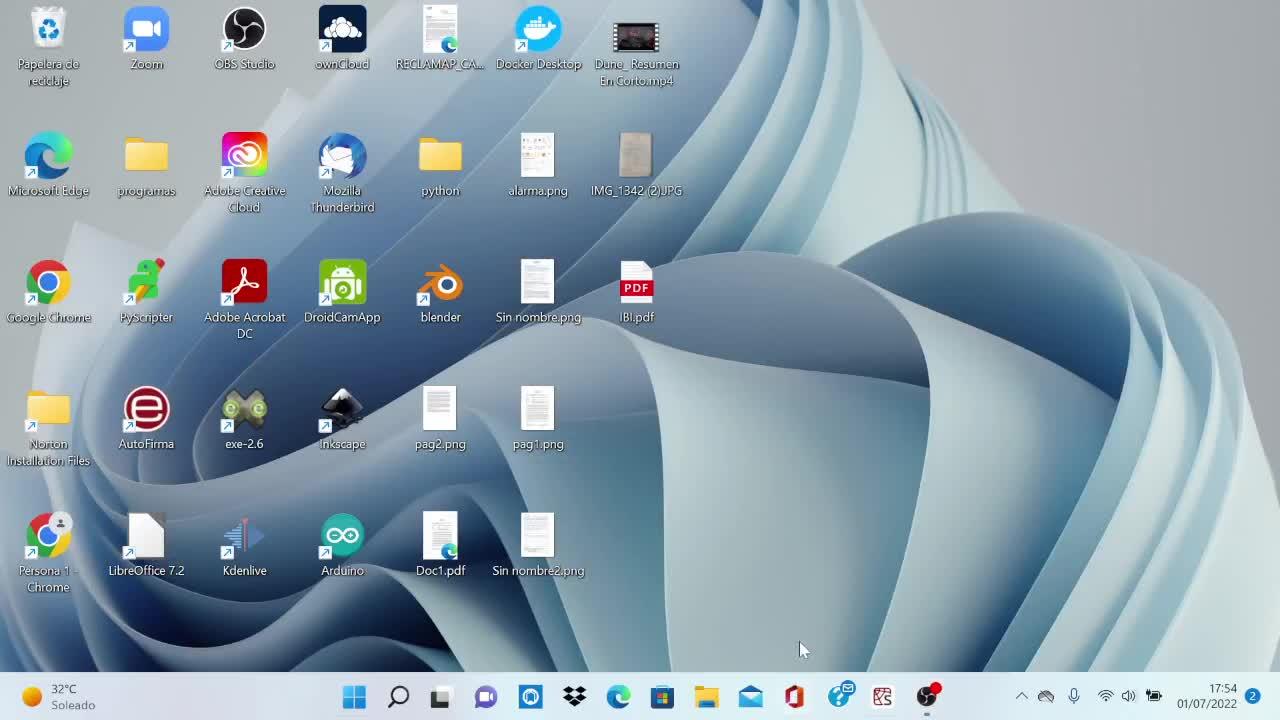
Task: Open Dropbox from the taskbar
Action: point(574,697)
